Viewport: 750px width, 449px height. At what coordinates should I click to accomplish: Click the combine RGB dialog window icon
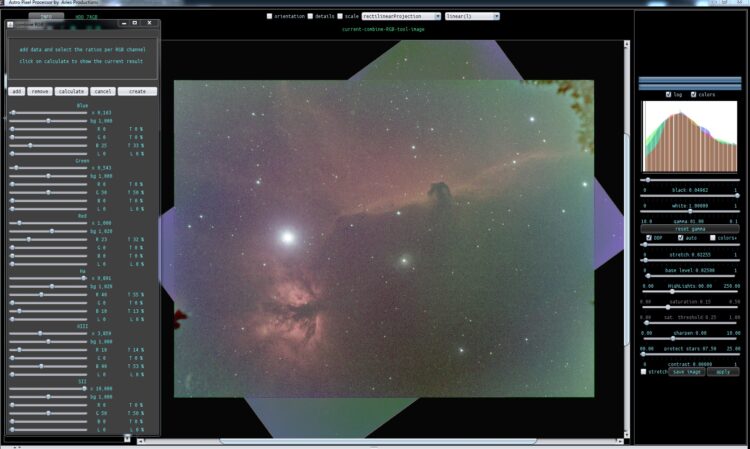point(10,24)
